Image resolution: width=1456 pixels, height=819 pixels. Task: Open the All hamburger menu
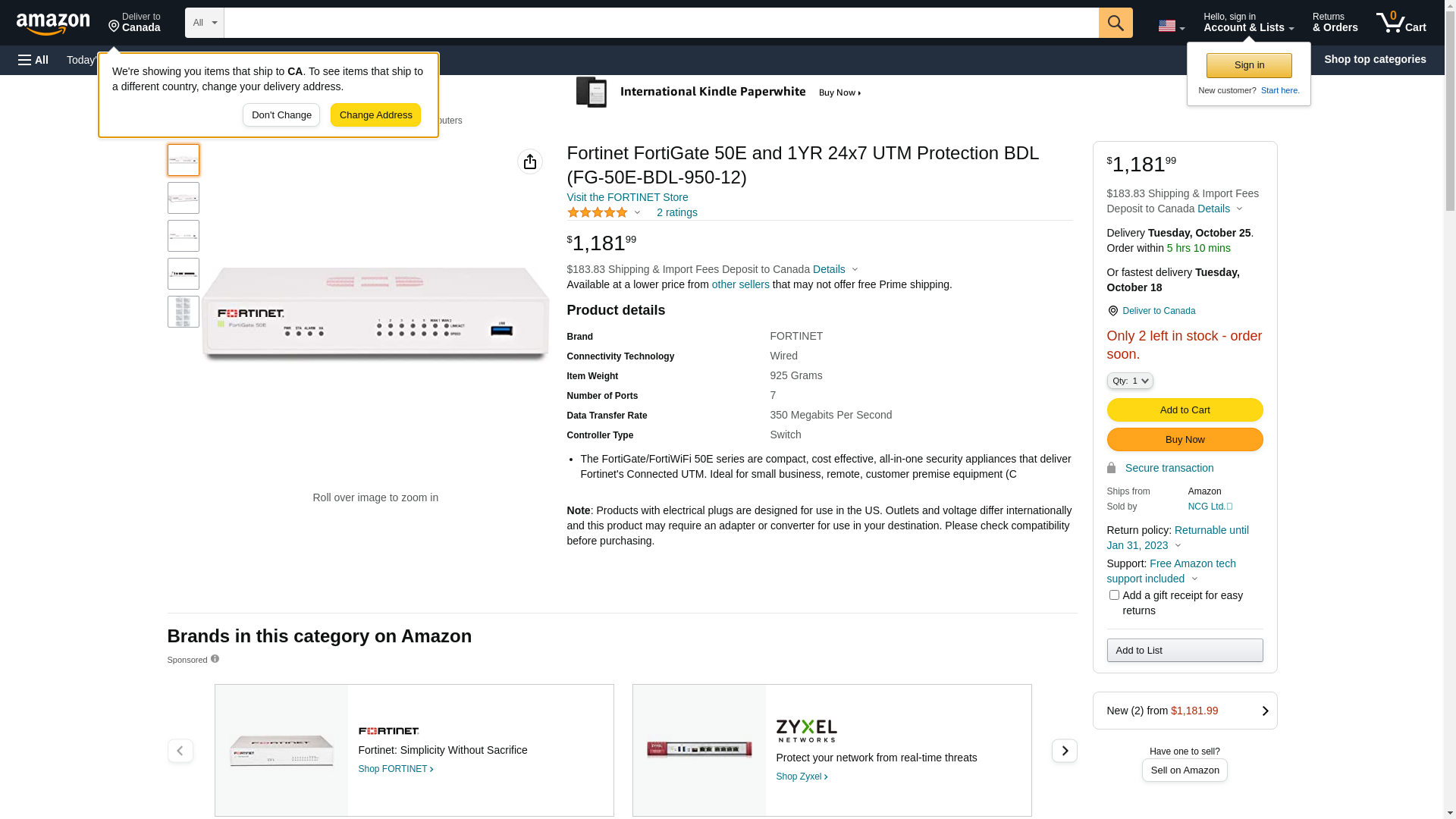coord(33,60)
